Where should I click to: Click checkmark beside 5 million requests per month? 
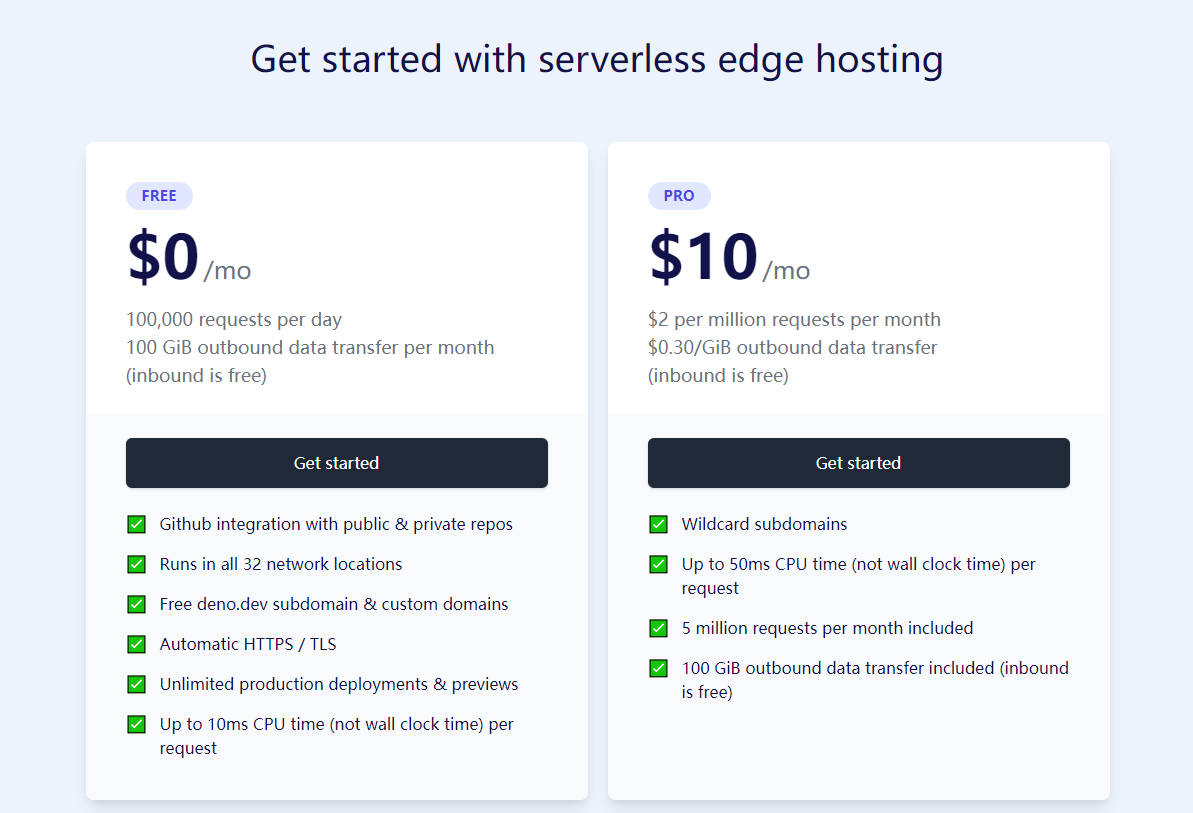pyautogui.click(x=659, y=628)
